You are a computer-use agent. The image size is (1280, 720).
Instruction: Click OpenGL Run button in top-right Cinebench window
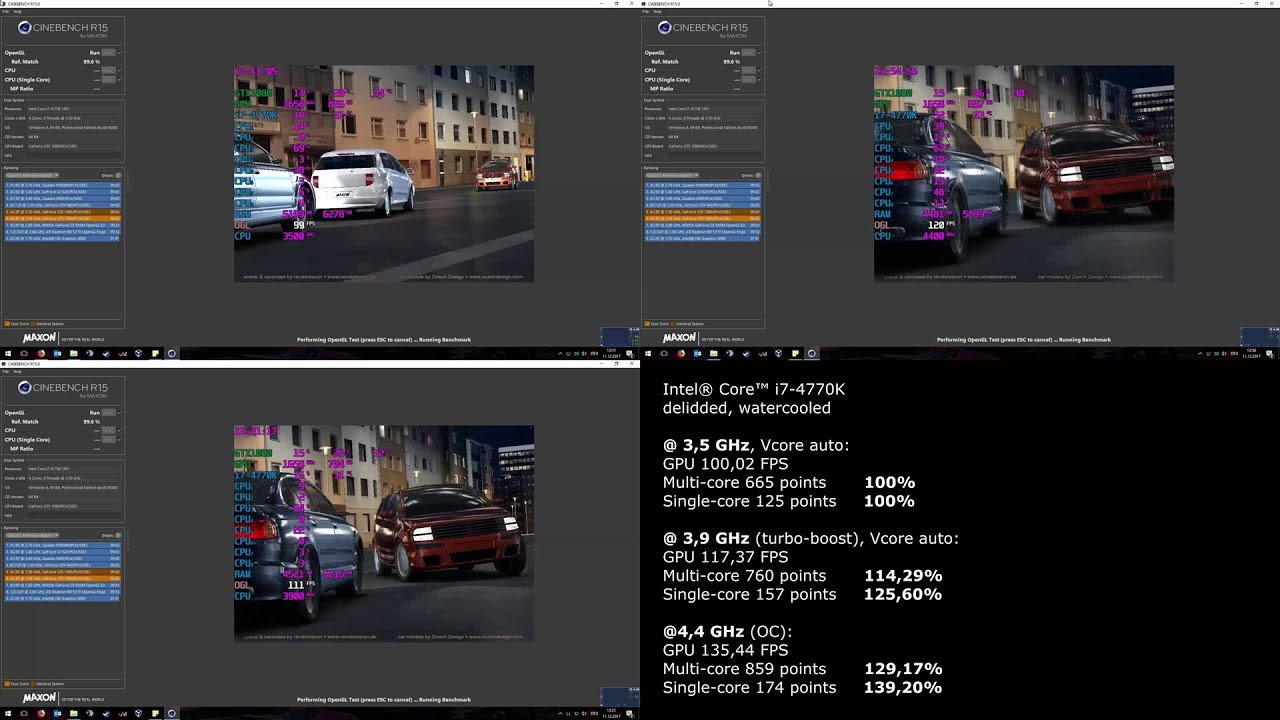(x=748, y=52)
